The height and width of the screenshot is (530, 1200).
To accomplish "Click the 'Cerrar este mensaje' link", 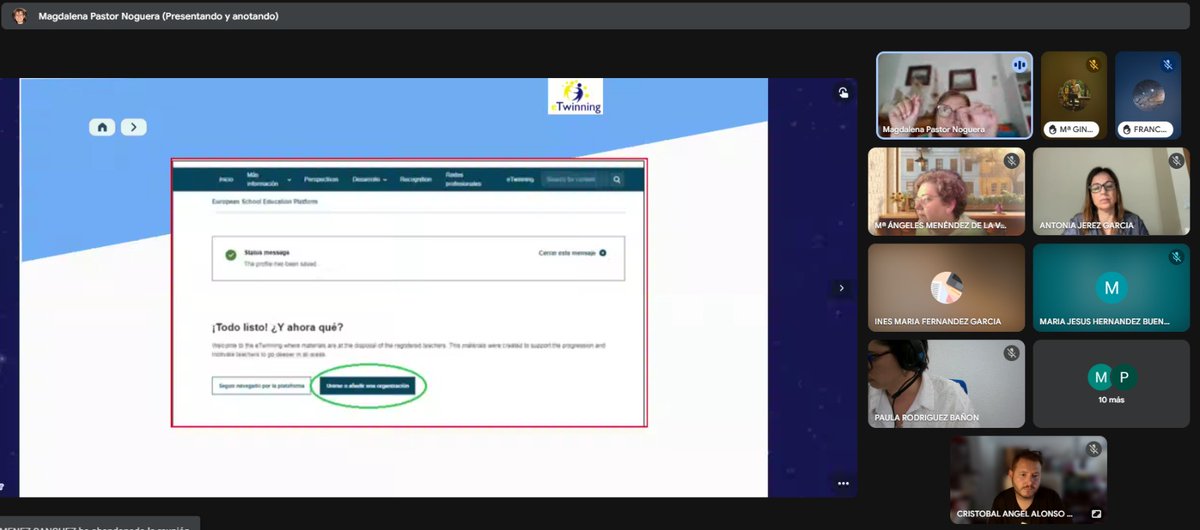I will click(567, 253).
